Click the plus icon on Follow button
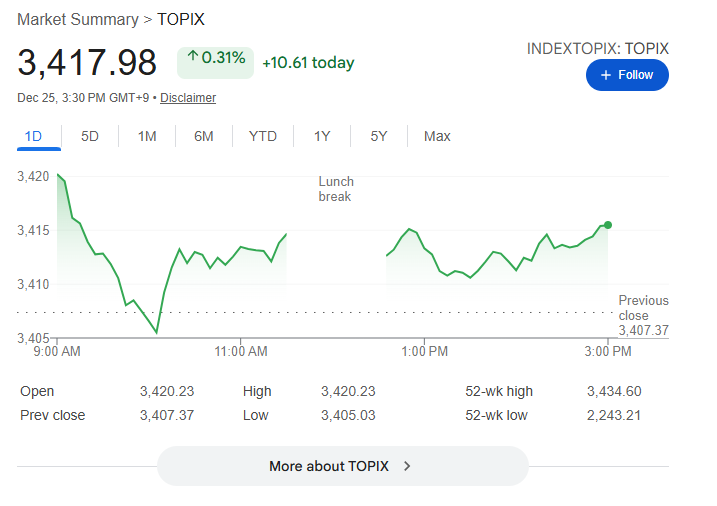The height and width of the screenshot is (506, 717). [605, 75]
